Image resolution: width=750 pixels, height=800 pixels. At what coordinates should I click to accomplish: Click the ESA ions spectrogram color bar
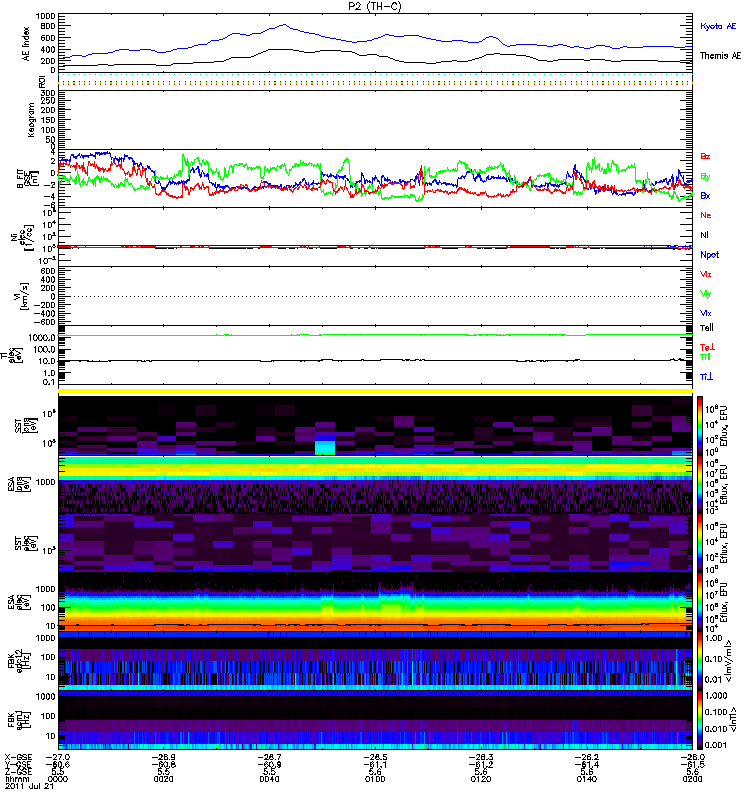pos(701,484)
